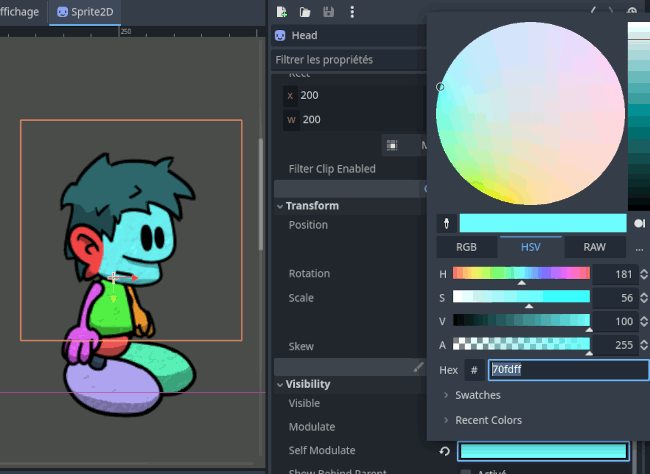Click the Filter Clip Enabled property label

332,169
